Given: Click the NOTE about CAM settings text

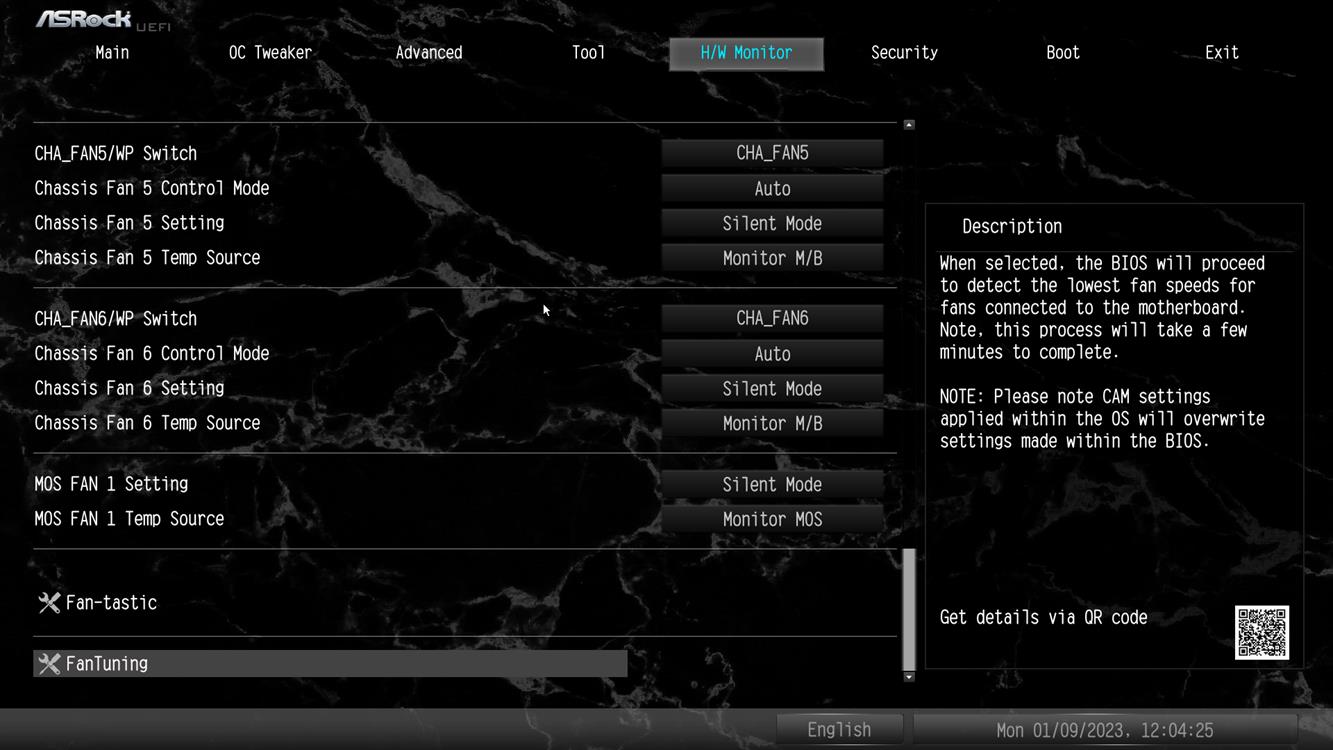Looking at the screenshot, I should coord(1102,419).
